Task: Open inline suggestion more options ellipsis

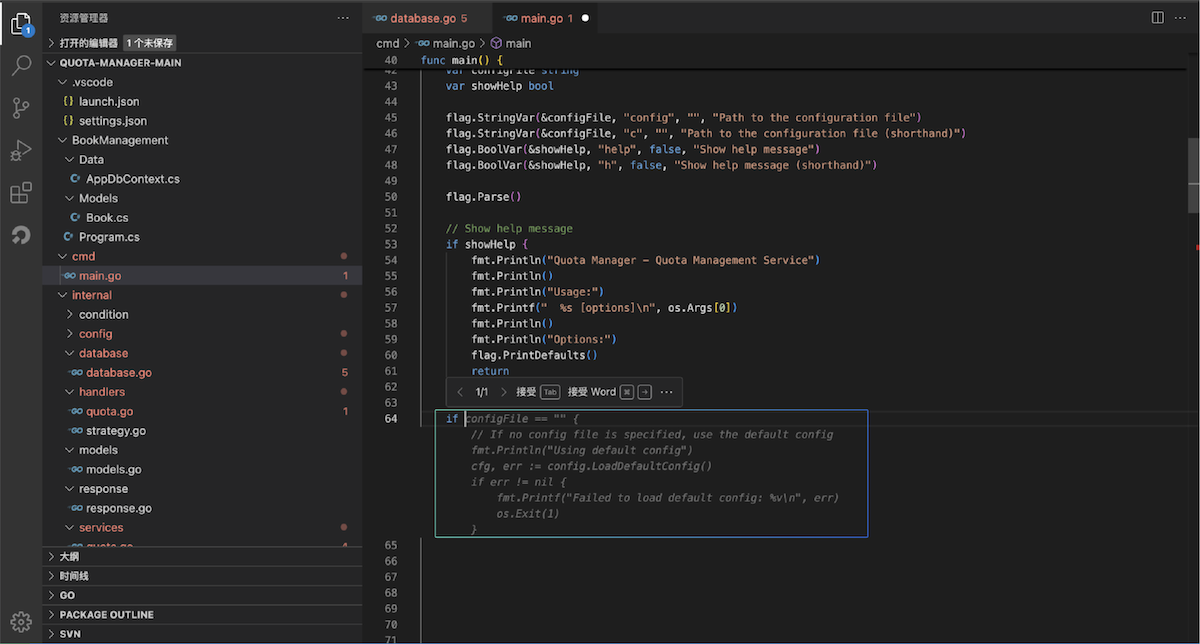Action: point(666,392)
